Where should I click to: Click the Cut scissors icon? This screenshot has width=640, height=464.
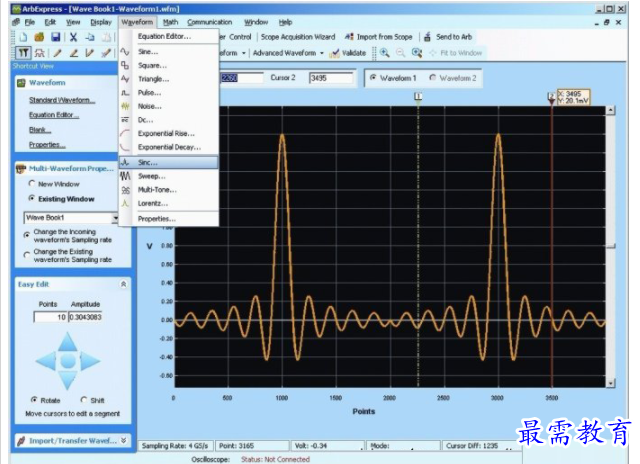coord(73,37)
